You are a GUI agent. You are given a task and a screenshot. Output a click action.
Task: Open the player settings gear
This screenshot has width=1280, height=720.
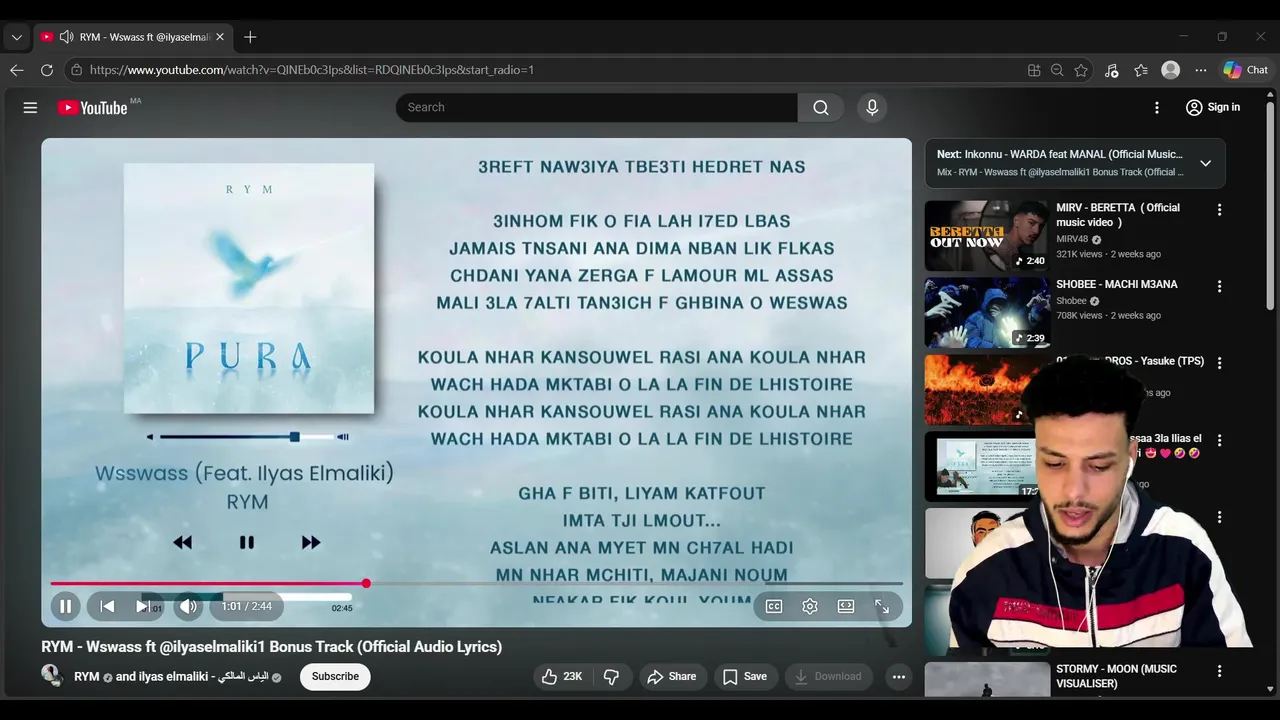pyautogui.click(x=810, y=606)
